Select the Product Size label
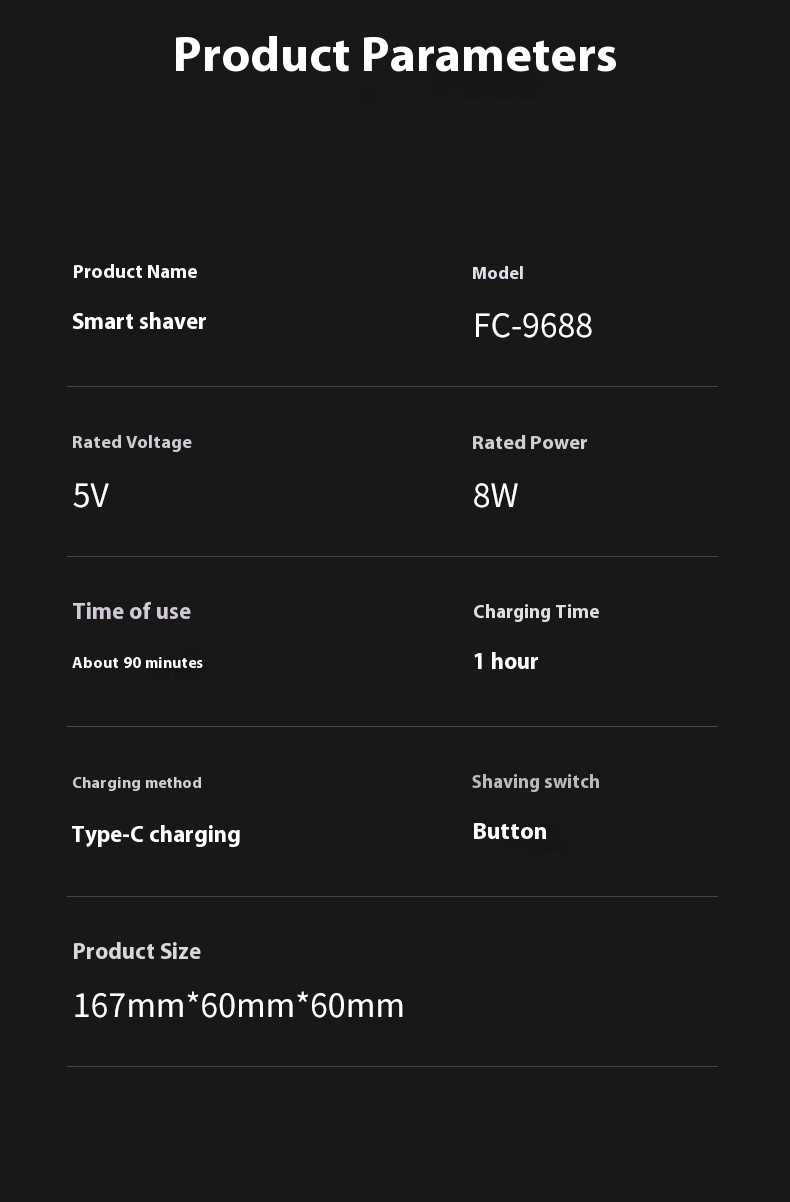The height and width of the screenshot is (1202, 790). click(137, 952)
